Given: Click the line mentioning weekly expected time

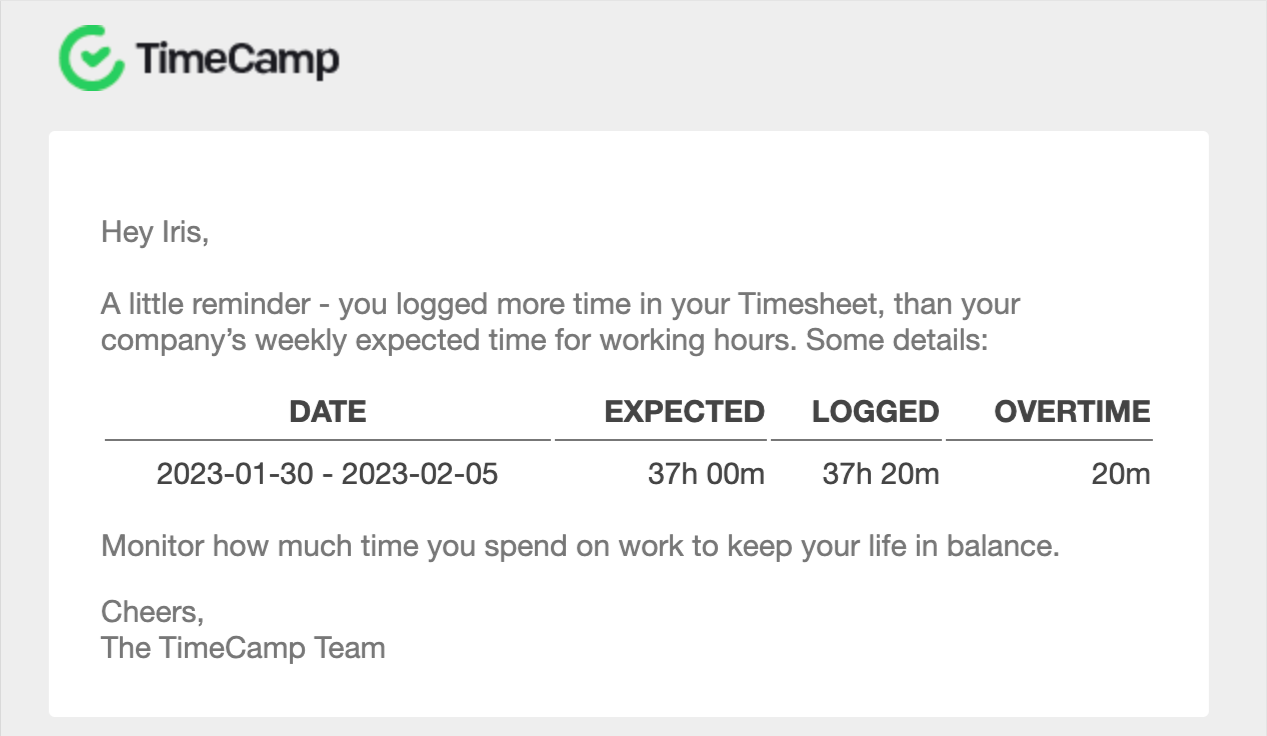Looking at the screenshot, I should (545, 340).
